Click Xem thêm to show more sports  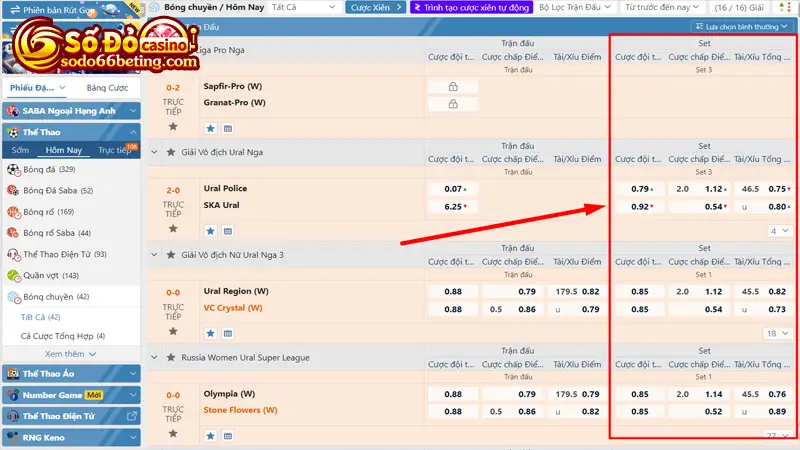pyautogui.click(x=70, y=354)
